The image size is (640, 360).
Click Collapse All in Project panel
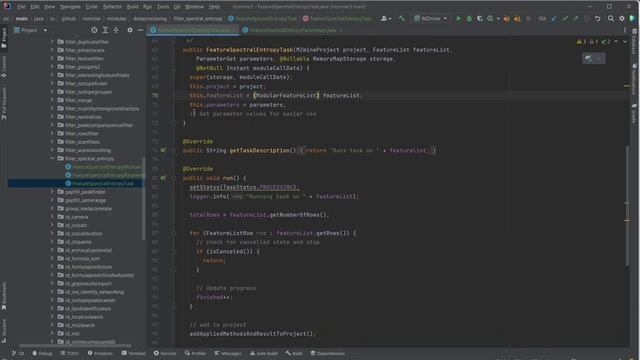116,30
